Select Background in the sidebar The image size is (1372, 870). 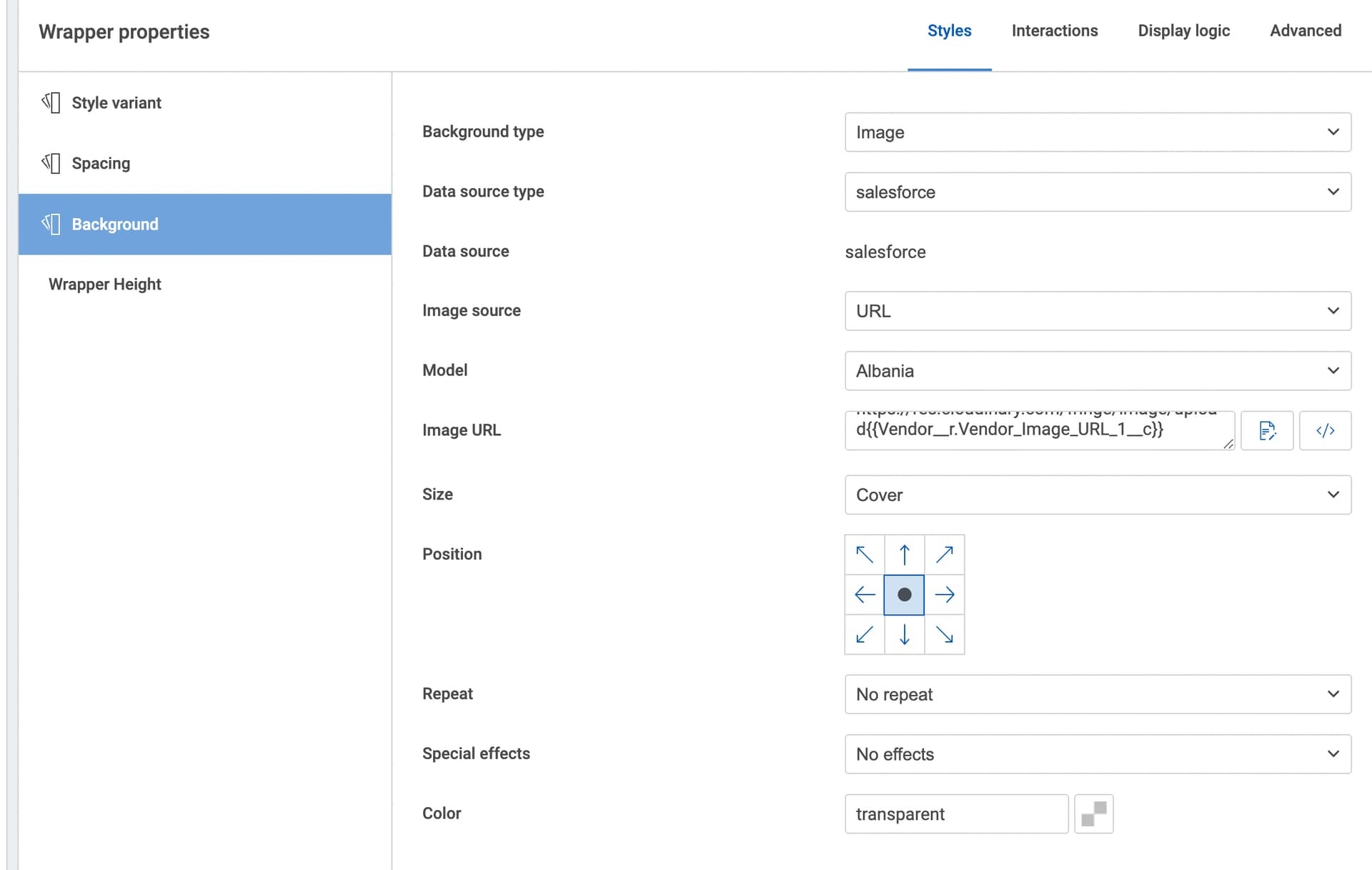205,224
